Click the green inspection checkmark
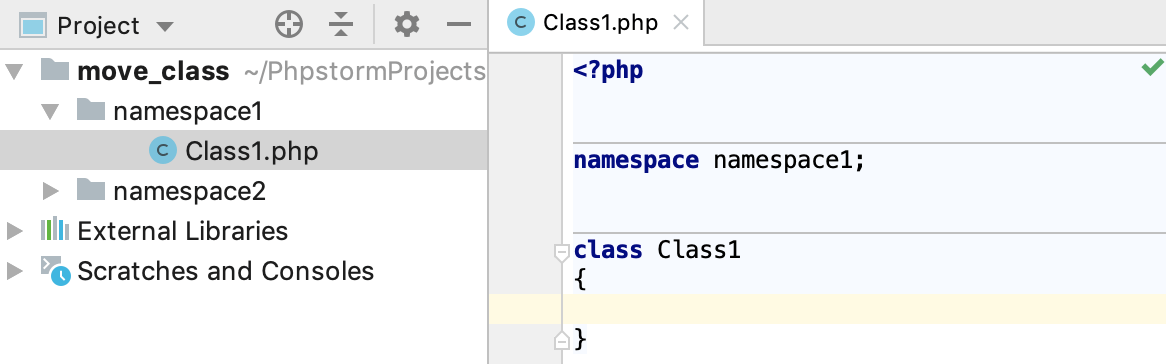The width and height of the screenshot is (1166, 364). pos(1153,68)
